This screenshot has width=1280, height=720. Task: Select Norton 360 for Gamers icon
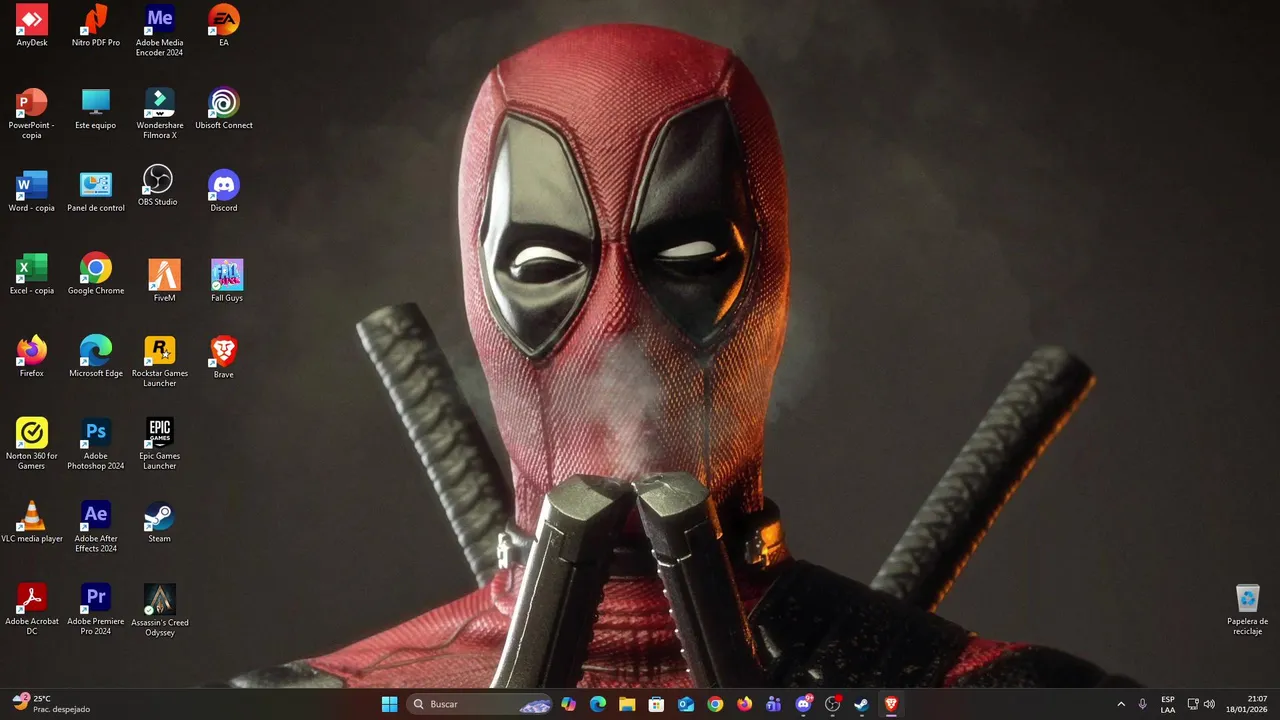(x=32, y=444)
